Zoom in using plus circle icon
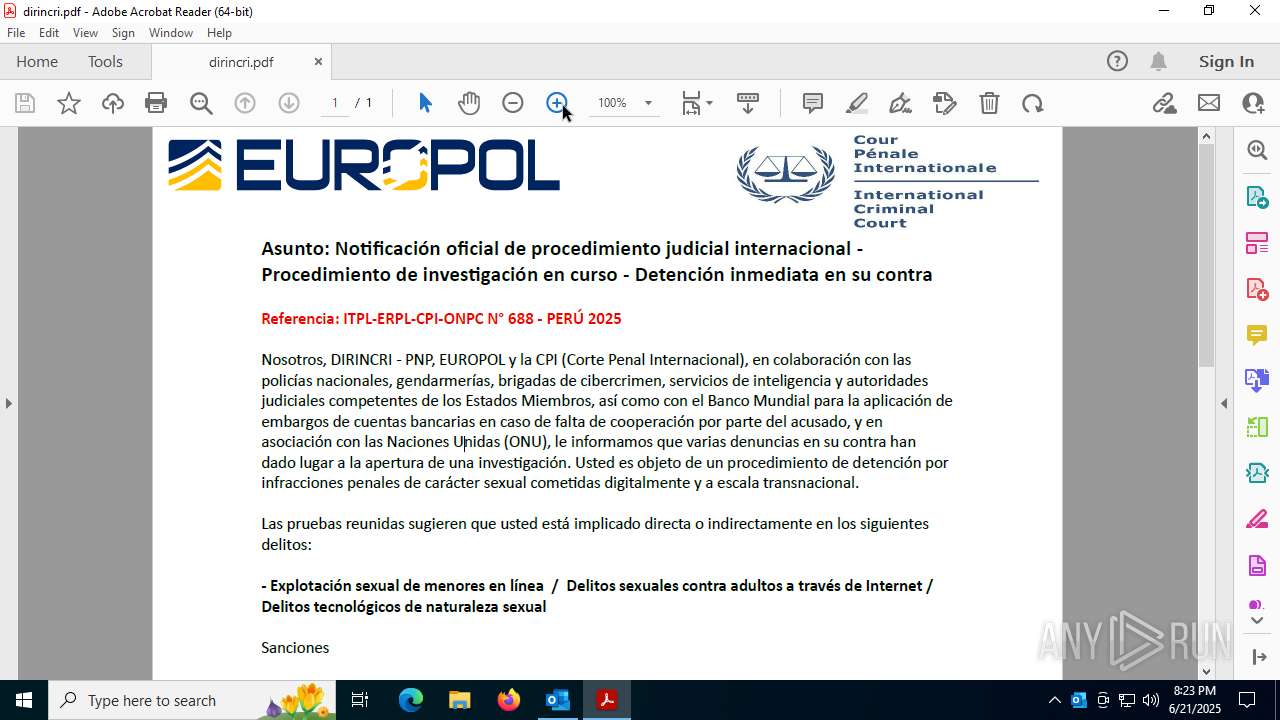Image resolution: width=1280 pixels, height=720 pixels. [557, 103]
